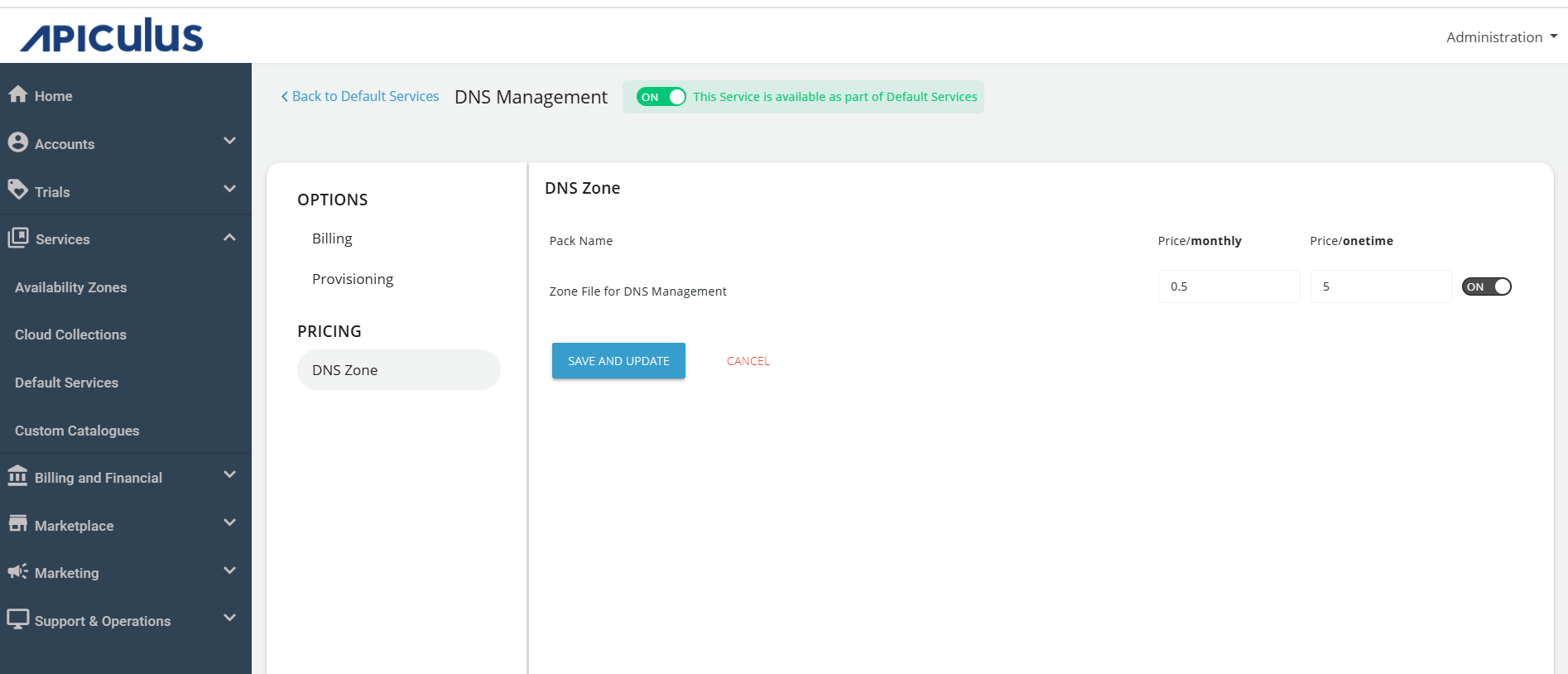Click the 'Zone File for DNS Management' text

click(638, 291)
